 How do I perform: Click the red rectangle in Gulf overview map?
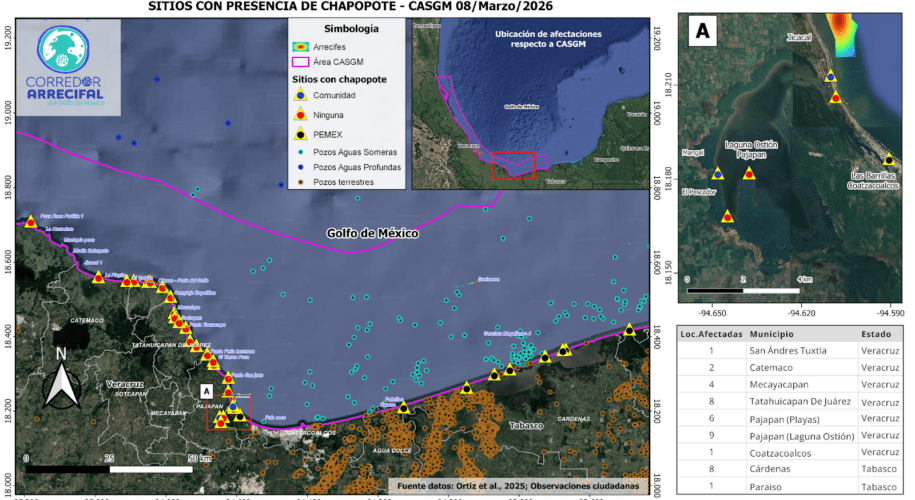coord(513,165)
